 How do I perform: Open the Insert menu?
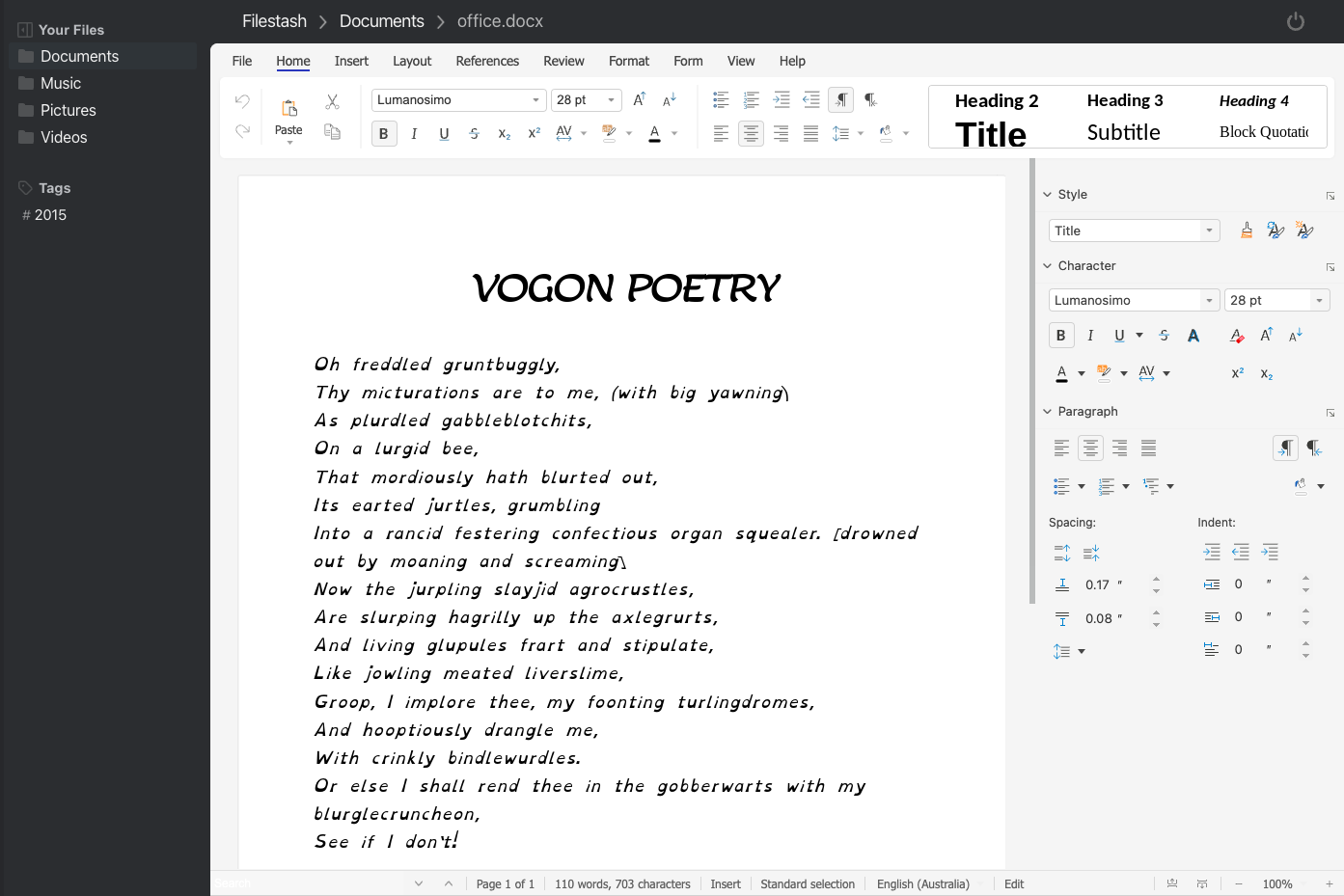351,61
